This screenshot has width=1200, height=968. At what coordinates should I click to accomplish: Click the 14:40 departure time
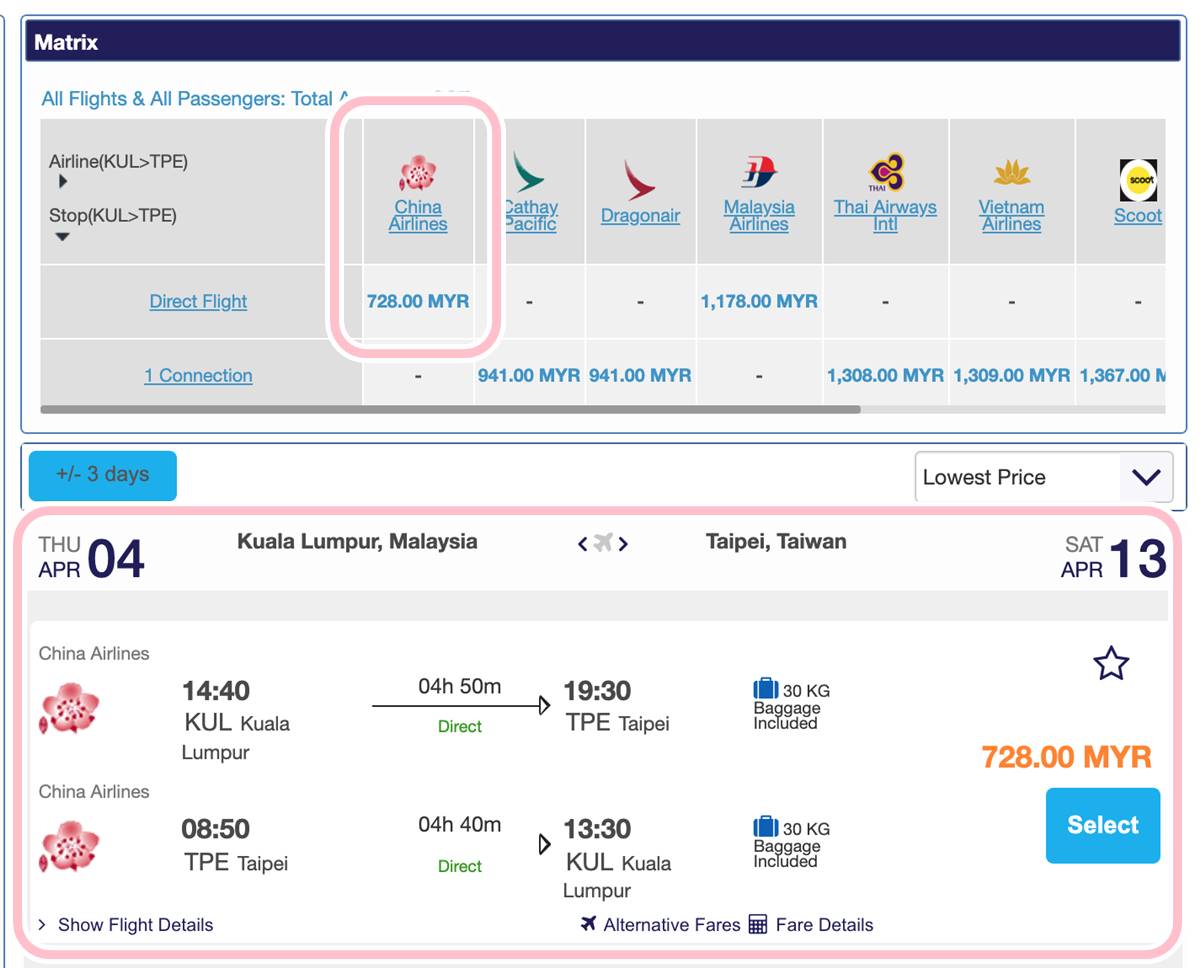point(216,691)
